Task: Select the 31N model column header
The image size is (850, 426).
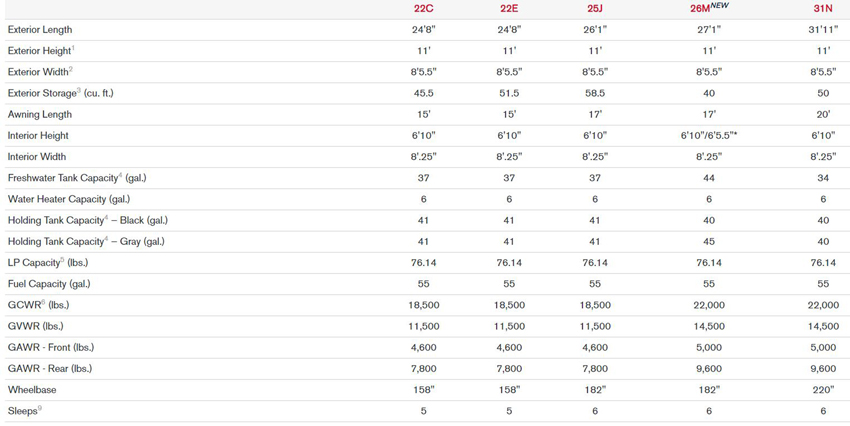Action: 823,9
